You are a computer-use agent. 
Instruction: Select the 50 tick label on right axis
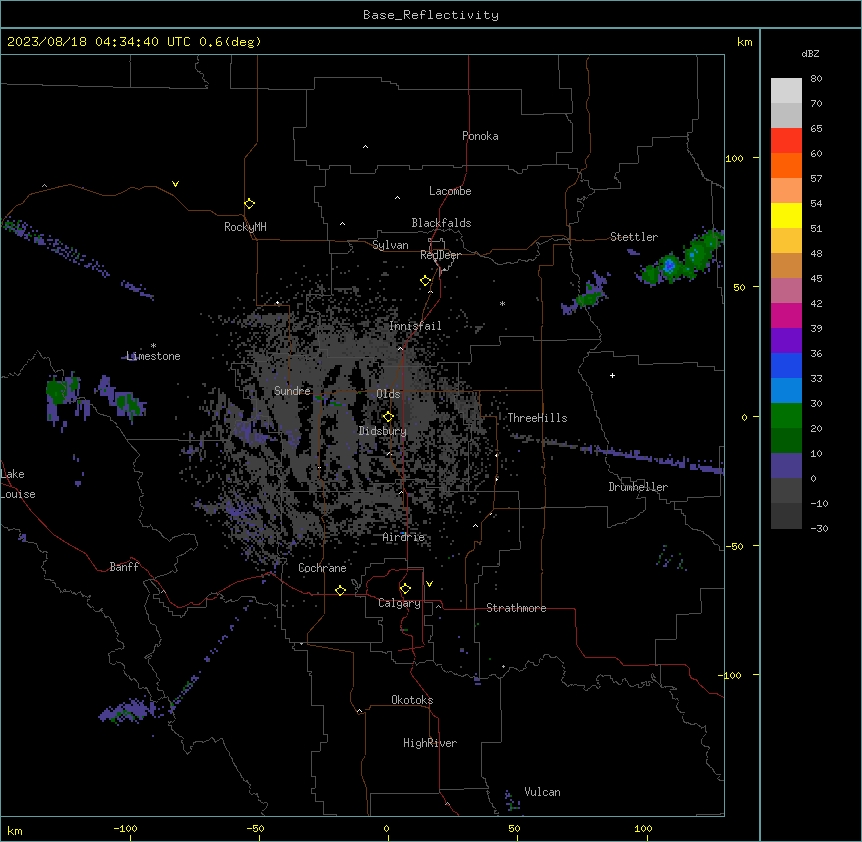(739, 287)
